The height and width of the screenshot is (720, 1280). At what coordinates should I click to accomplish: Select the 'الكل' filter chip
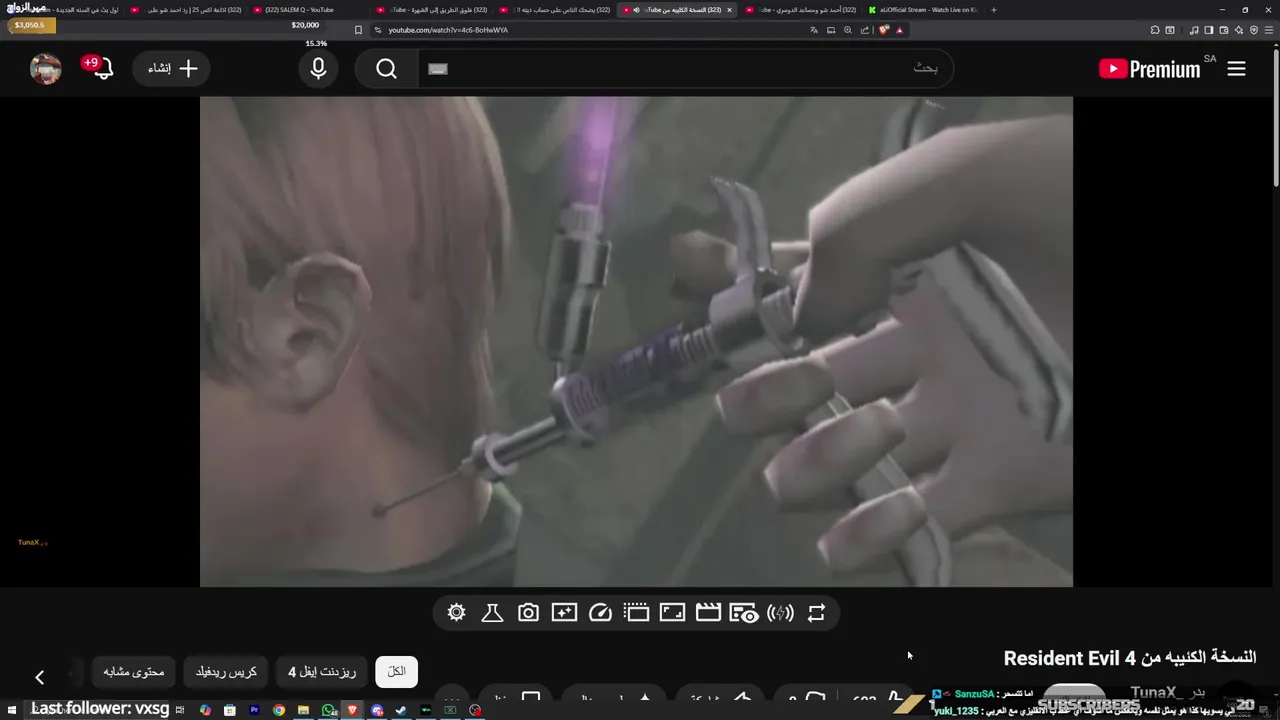[x=396, y=672]
